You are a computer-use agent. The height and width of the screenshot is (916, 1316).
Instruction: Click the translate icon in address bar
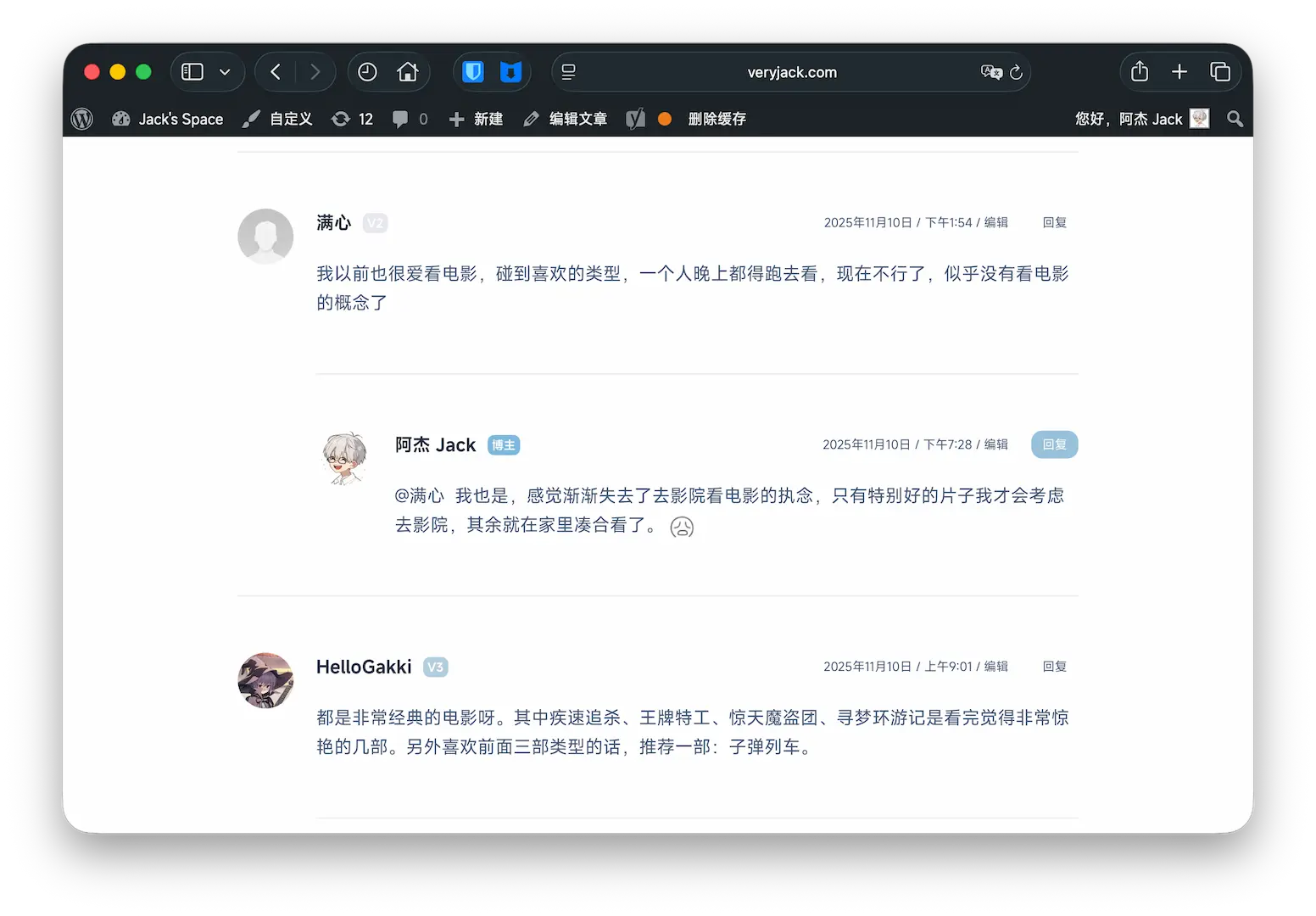click(990, 72)
